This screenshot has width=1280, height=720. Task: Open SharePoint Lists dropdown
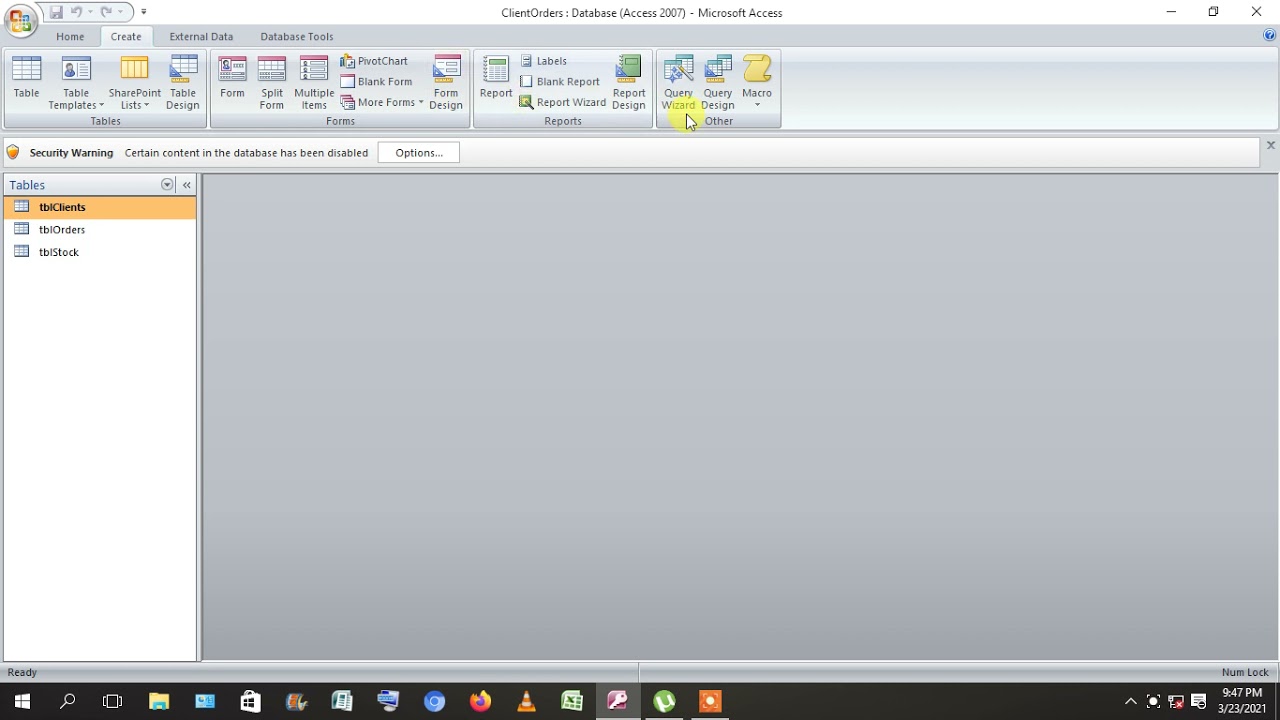(x=135, y=83)
